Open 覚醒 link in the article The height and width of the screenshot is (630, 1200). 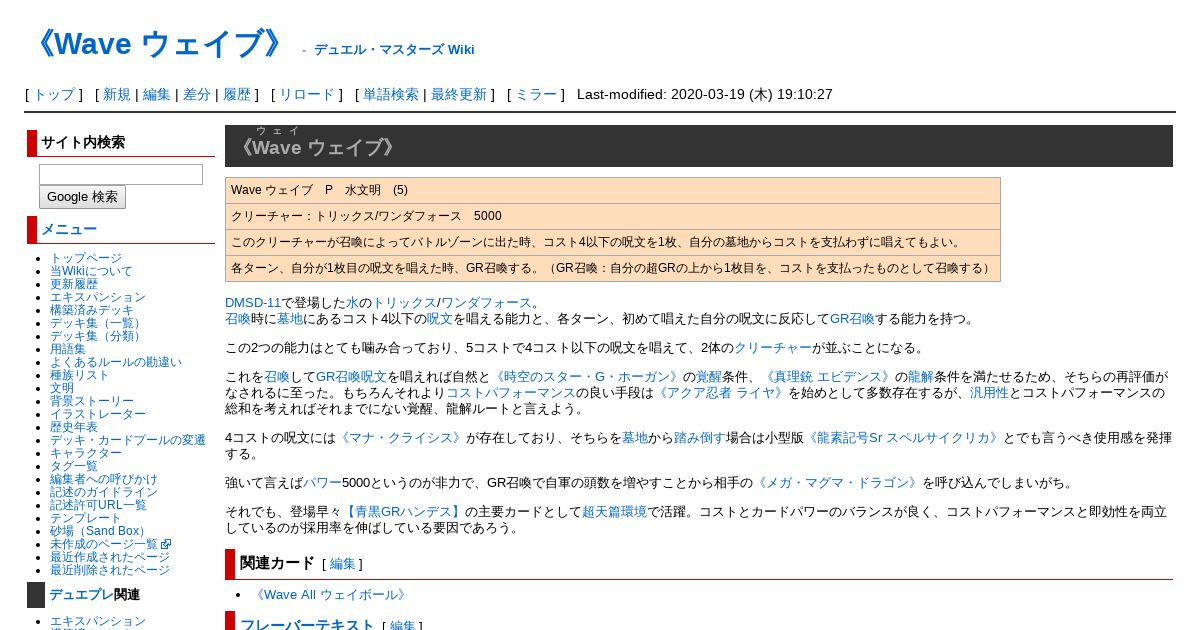pos(709,377)
